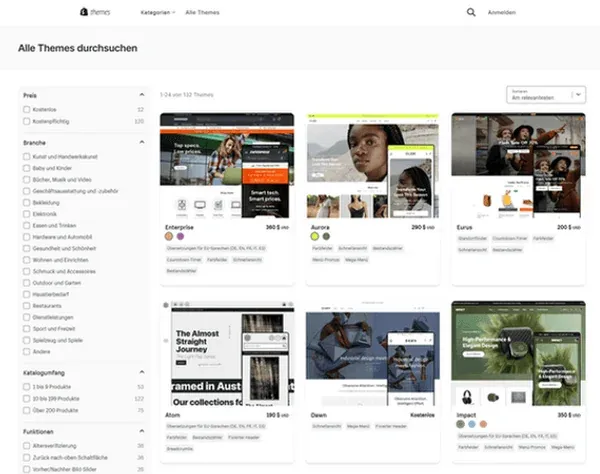Click the Eurus theme title
Image resolution: width=600 pixels, height=474 pixels.
click(464, 227)
